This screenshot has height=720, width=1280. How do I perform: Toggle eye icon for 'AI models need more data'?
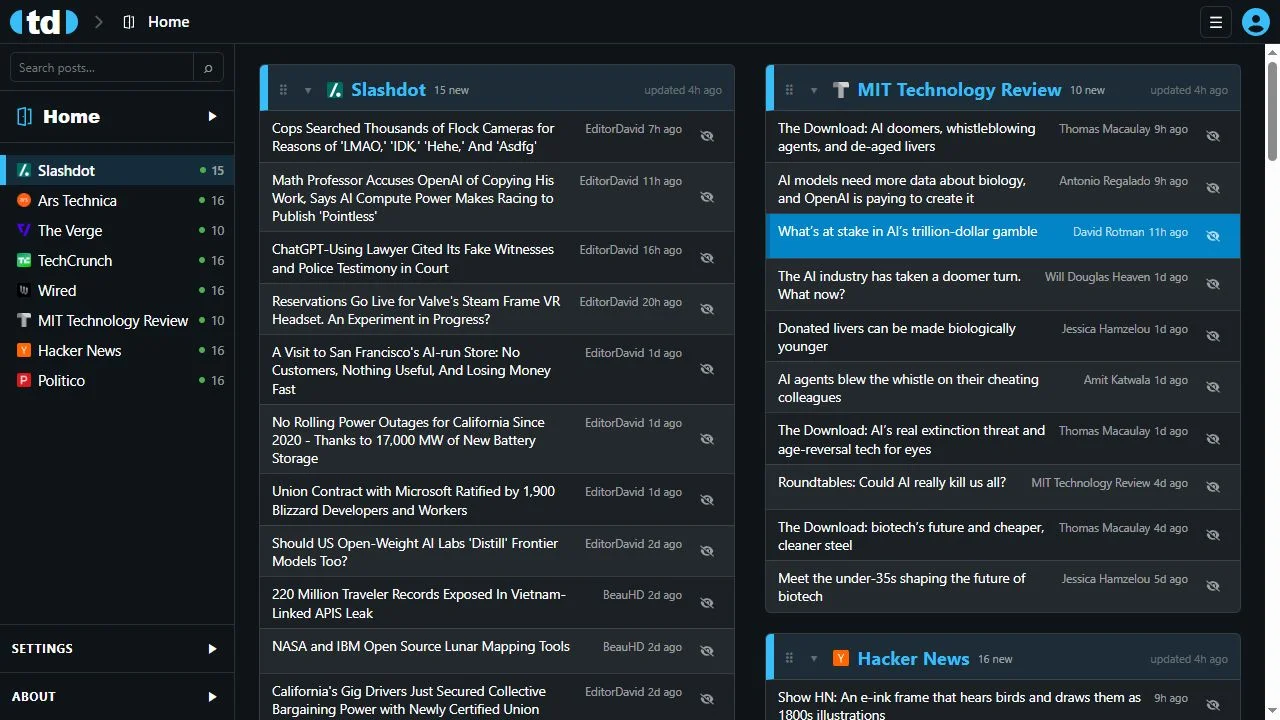tap(1213, 188)
